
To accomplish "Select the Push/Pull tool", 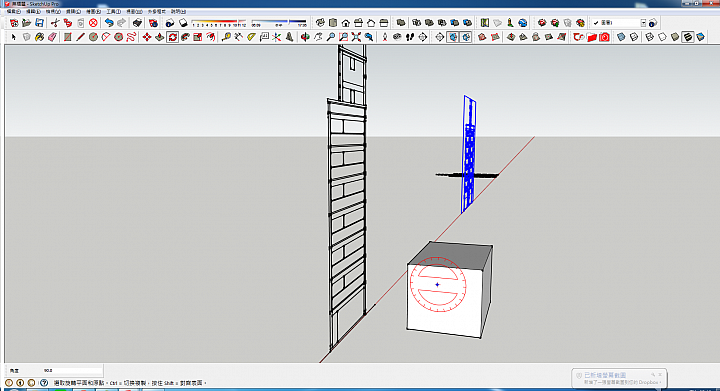I will click(x=160, y=37).
